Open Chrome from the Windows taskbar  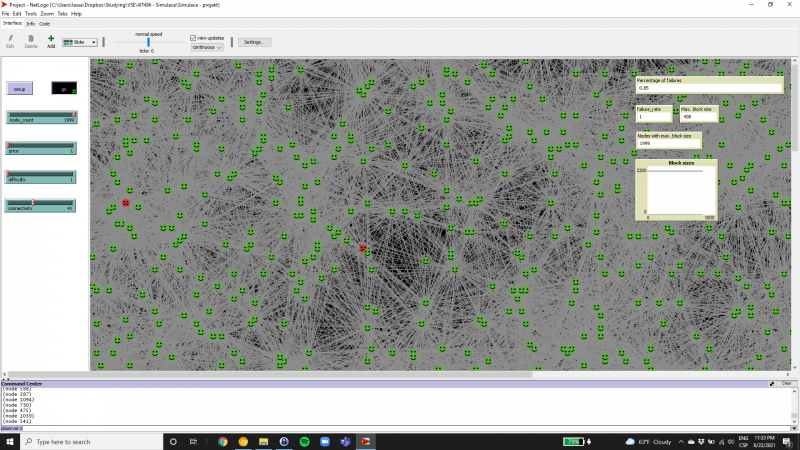[x=222, y=441]
